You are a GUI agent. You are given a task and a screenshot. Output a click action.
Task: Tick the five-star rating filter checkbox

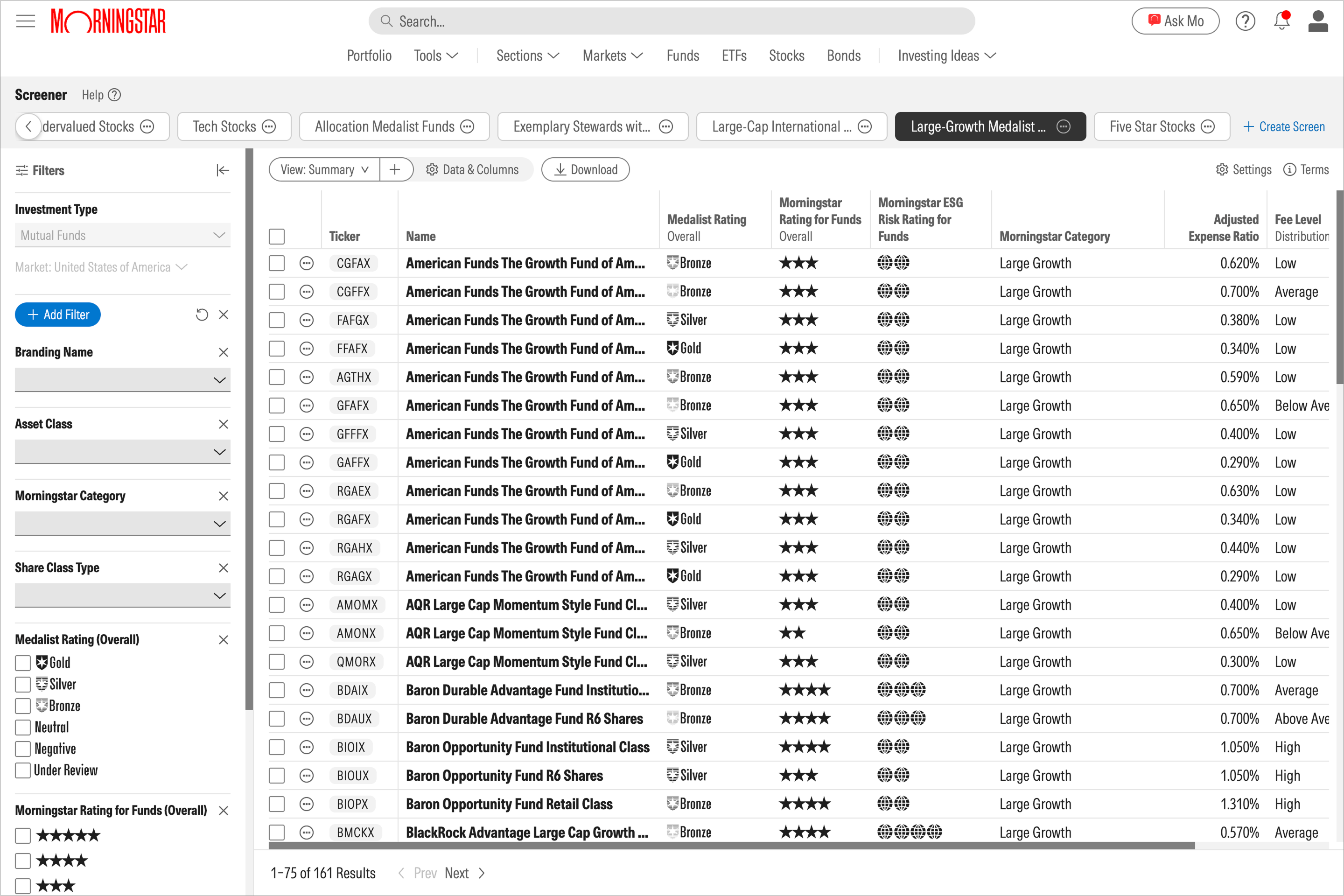tap(23, 836)
